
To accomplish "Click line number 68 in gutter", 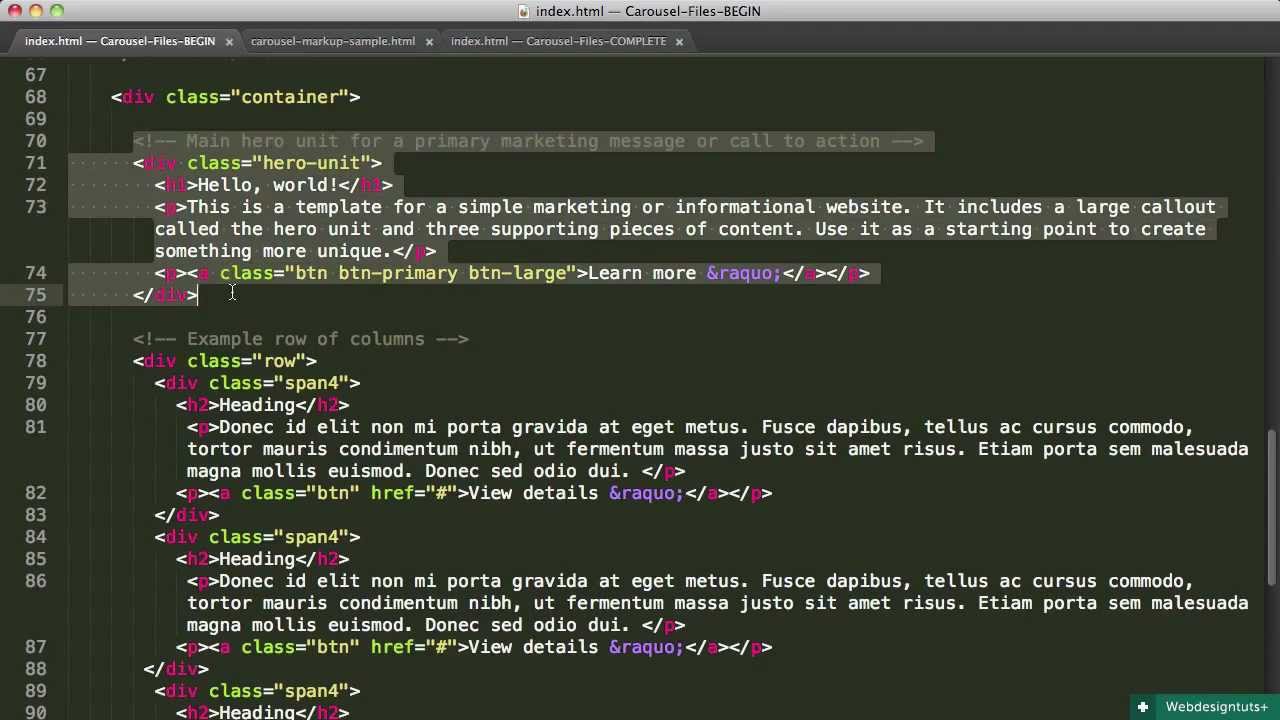I will [36, 97].
